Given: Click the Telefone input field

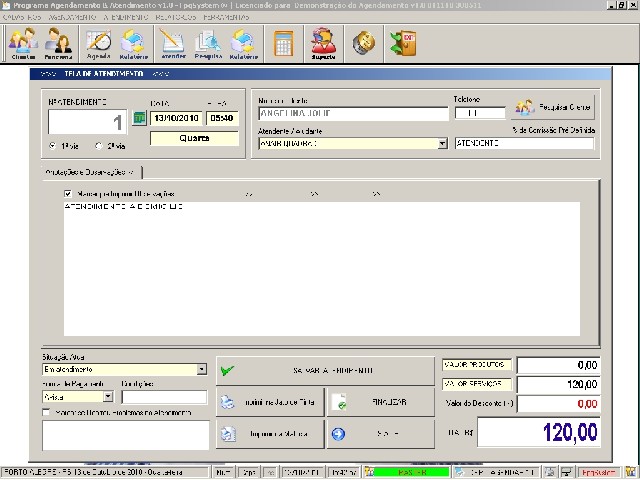Looking at the screenshot, I should click(x=480, y=113).
